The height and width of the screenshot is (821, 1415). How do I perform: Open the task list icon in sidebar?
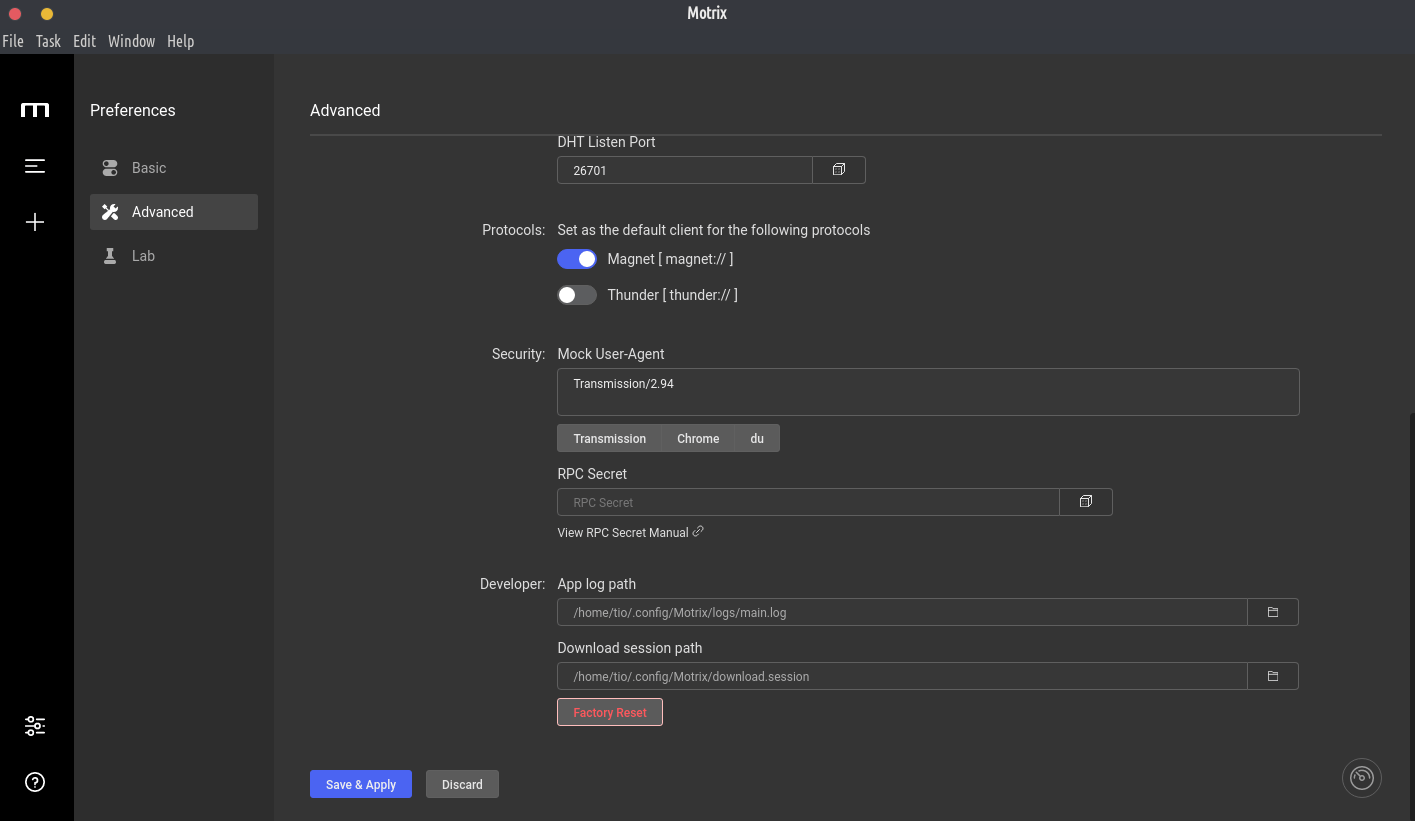pyautogui.click(x=35, y=166)
